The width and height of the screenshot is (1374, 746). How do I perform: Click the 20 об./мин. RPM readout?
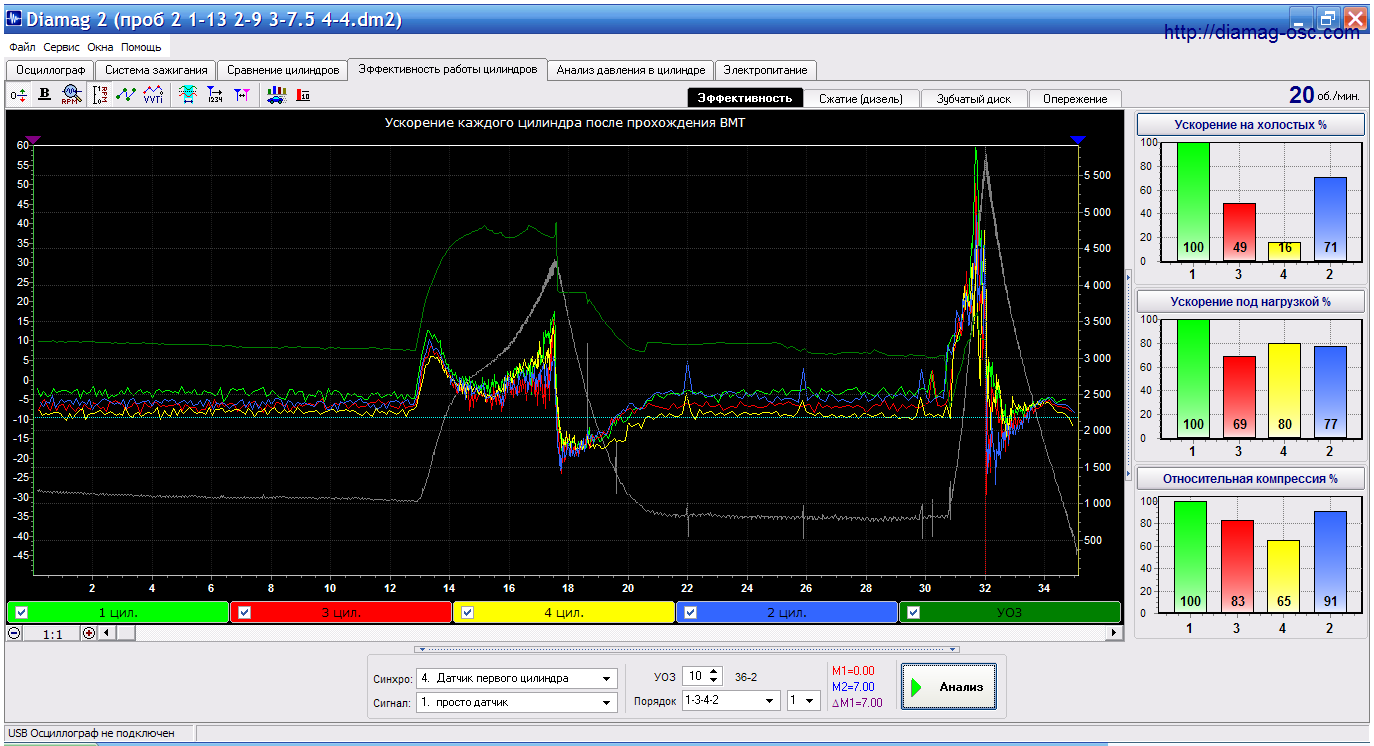(x=1324, y=95)
